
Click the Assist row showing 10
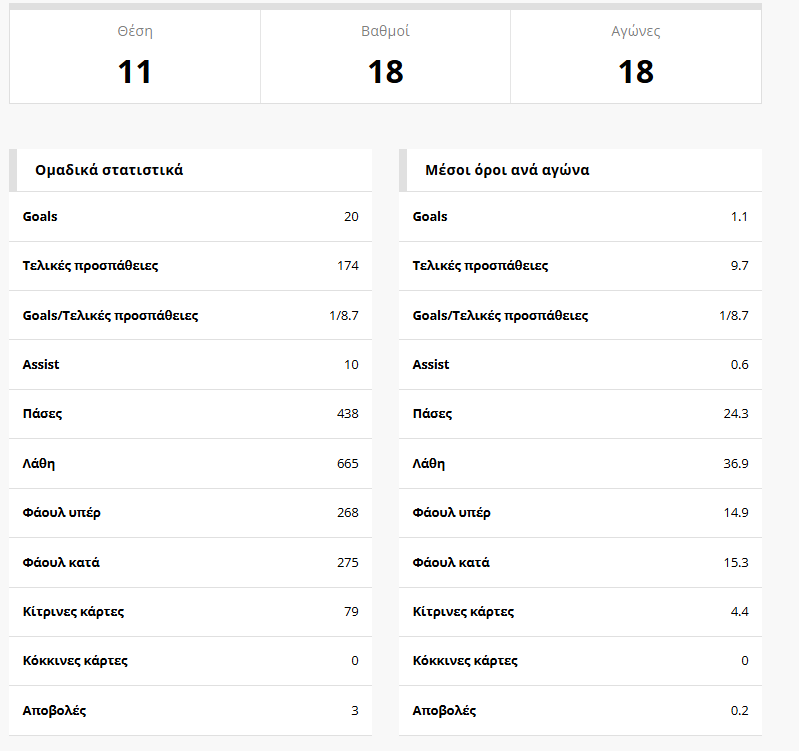[190, 365]
